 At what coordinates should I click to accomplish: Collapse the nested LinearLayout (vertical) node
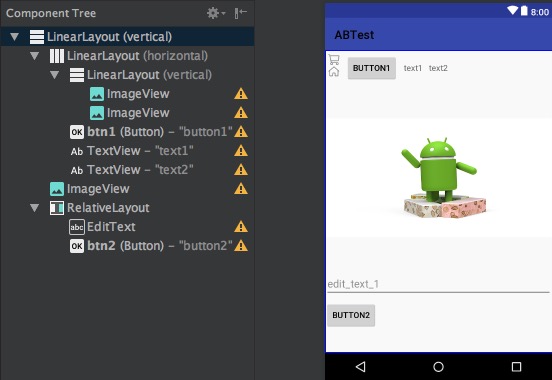[x=55, y=75]
